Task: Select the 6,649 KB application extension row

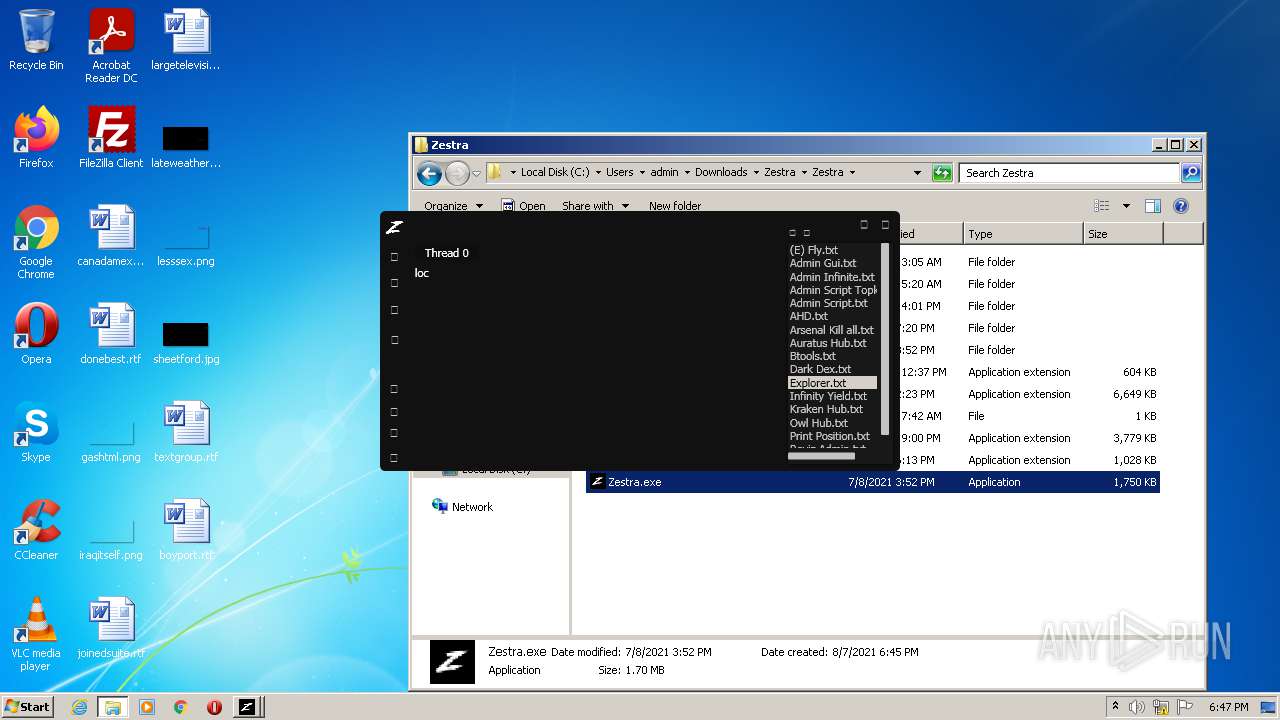Action: [1030, 394]
